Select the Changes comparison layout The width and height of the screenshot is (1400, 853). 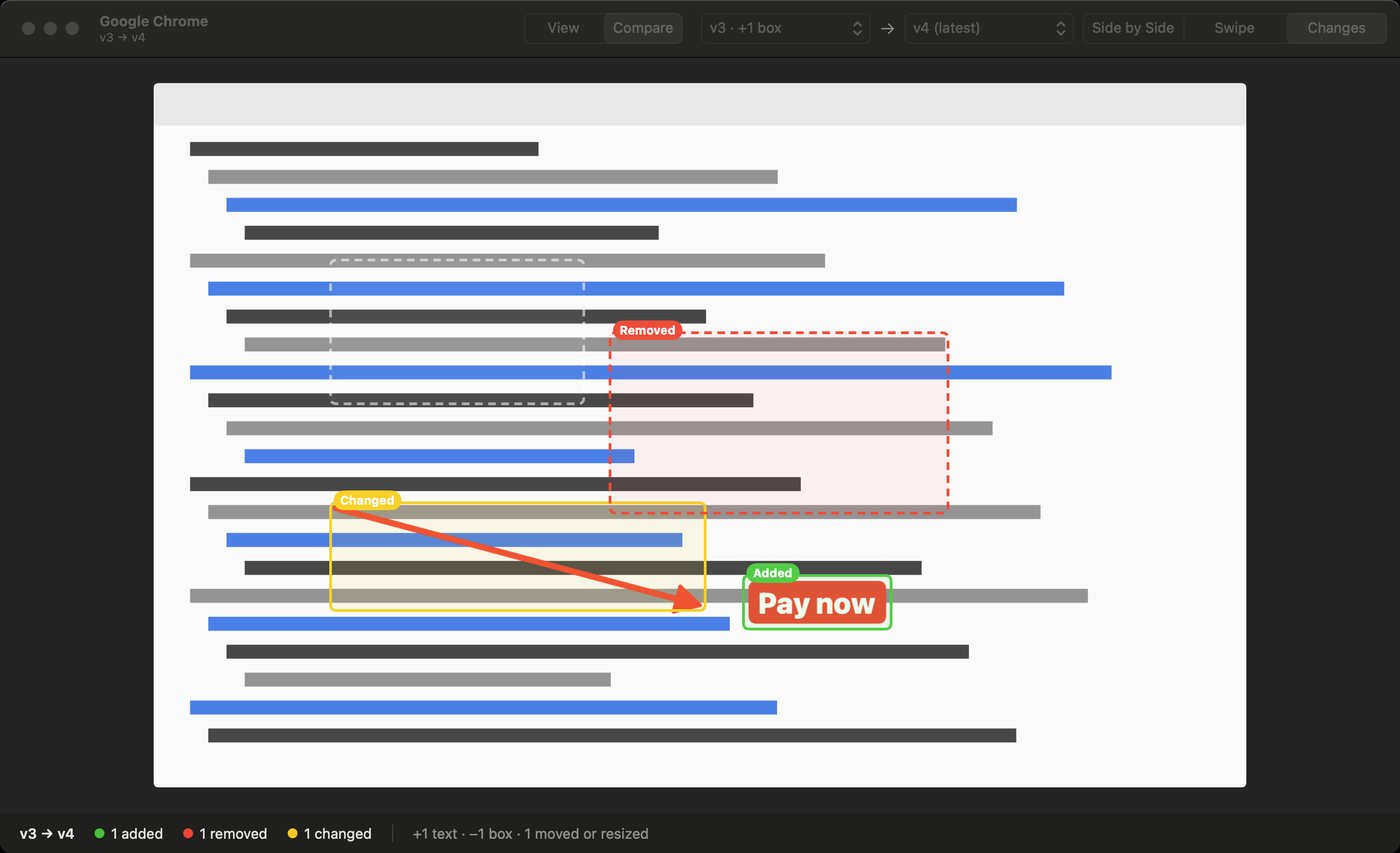pyautogui.click(x=1336, y=28)
